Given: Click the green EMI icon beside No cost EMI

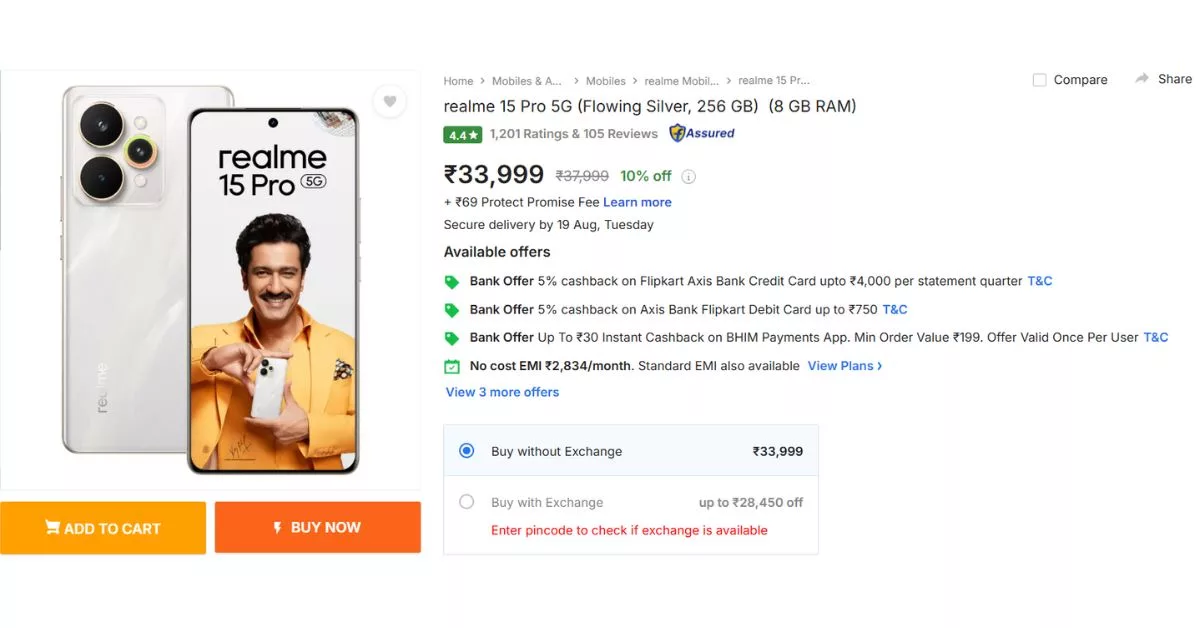Looking at the screenshot, I should pos(452,366).
